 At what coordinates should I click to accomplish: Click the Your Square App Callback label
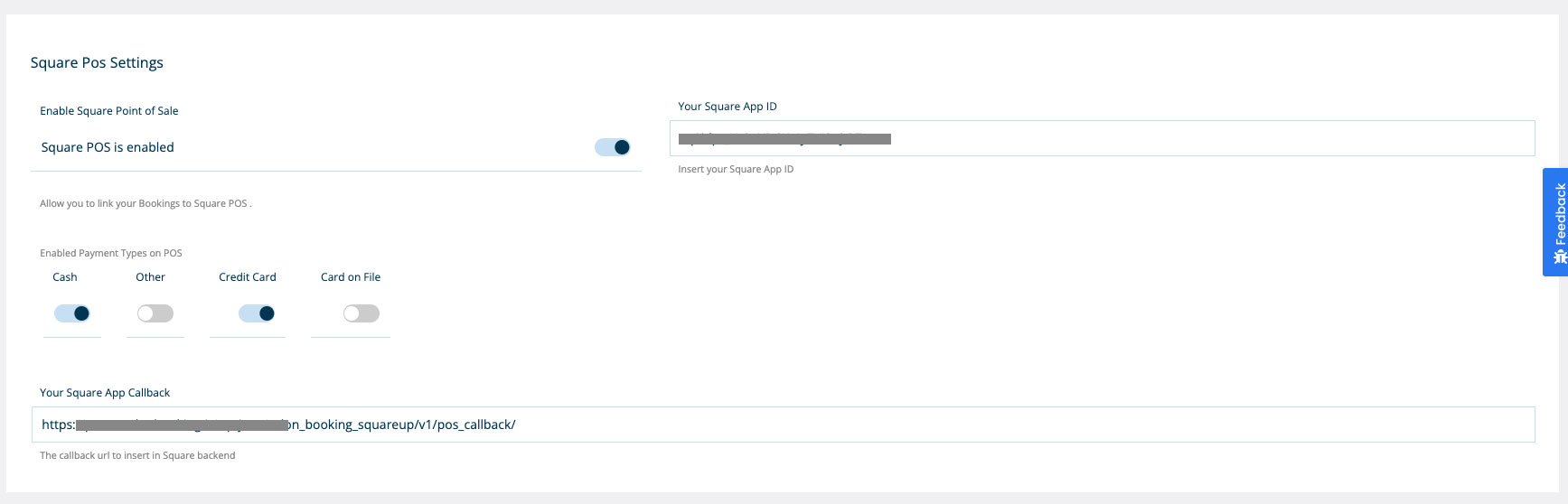[x=105, y=393]
